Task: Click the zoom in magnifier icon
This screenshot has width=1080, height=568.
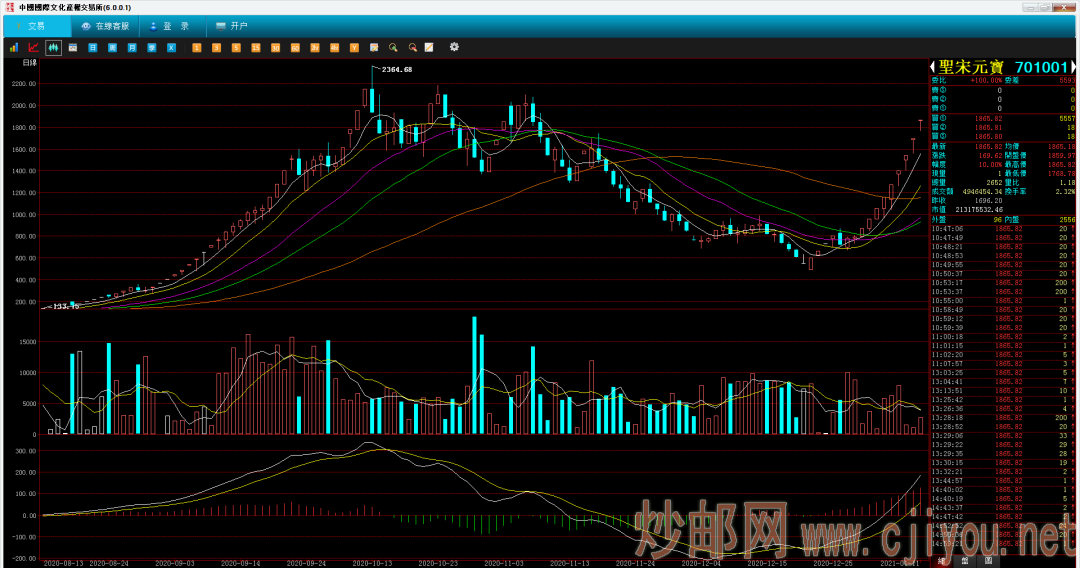Action: pos(393,47)
